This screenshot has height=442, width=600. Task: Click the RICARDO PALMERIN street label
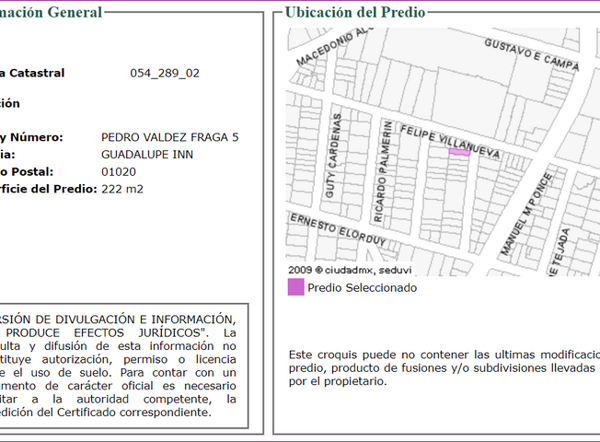[x=383, y=172]
